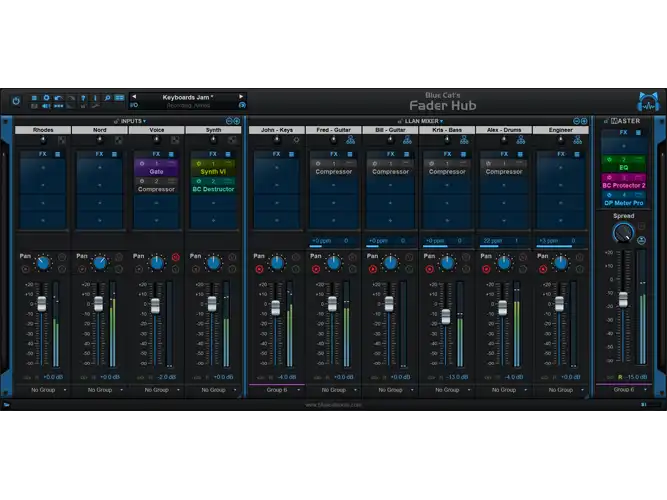
Task: Click the undo arrow icon
Action: pyautogui.click(x=58, y=98)
